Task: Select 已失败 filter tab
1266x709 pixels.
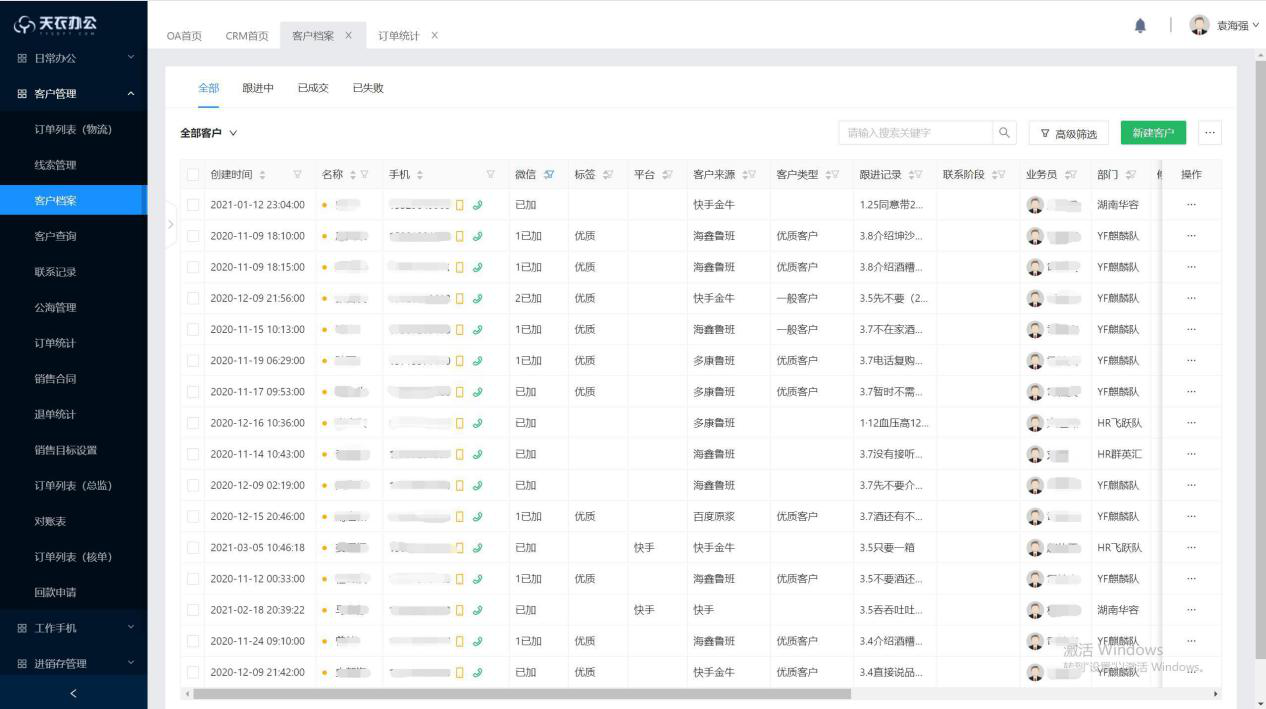Action: pos(368,88)
